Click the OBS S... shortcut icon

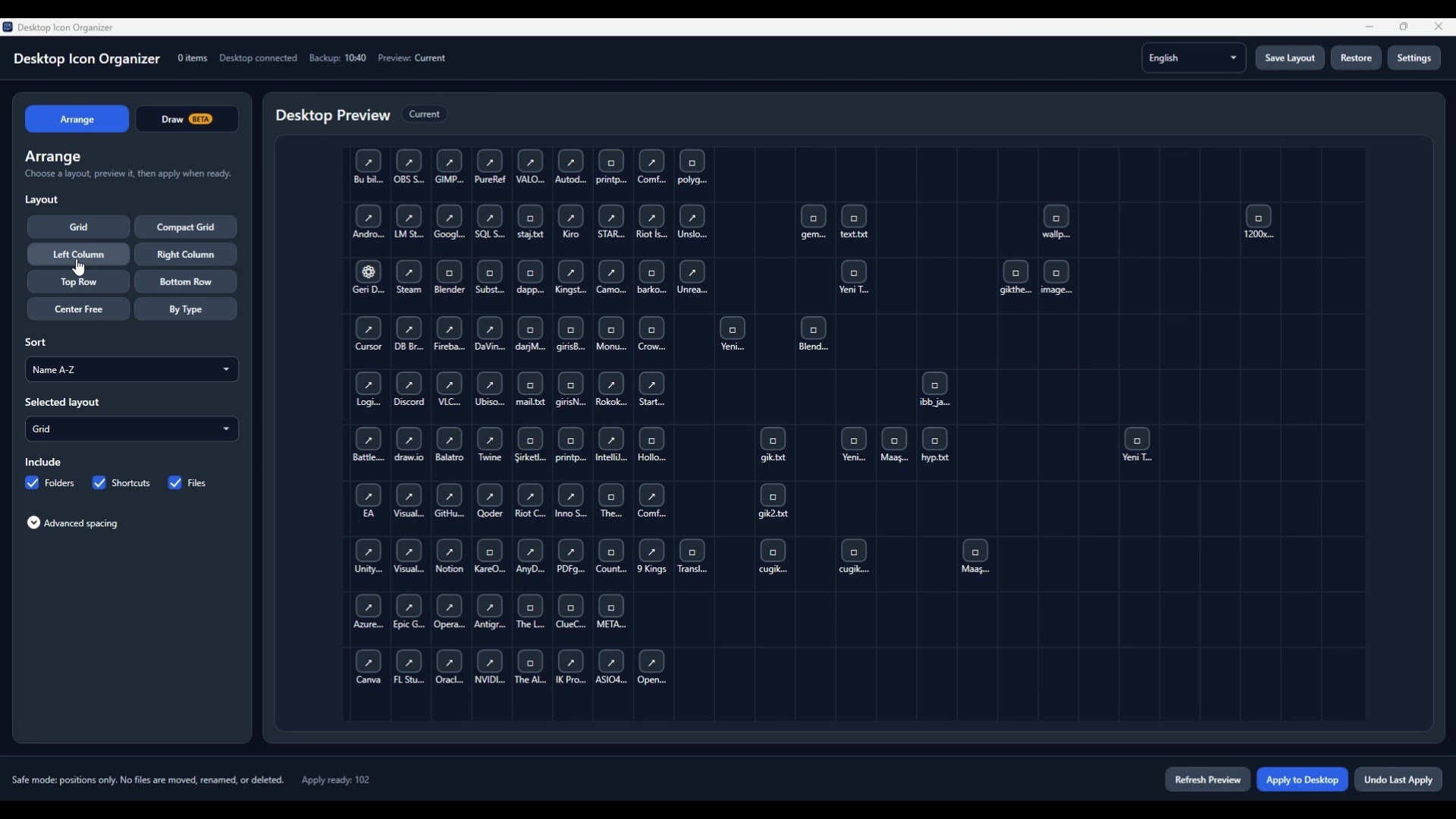click(x=409, y=162)
